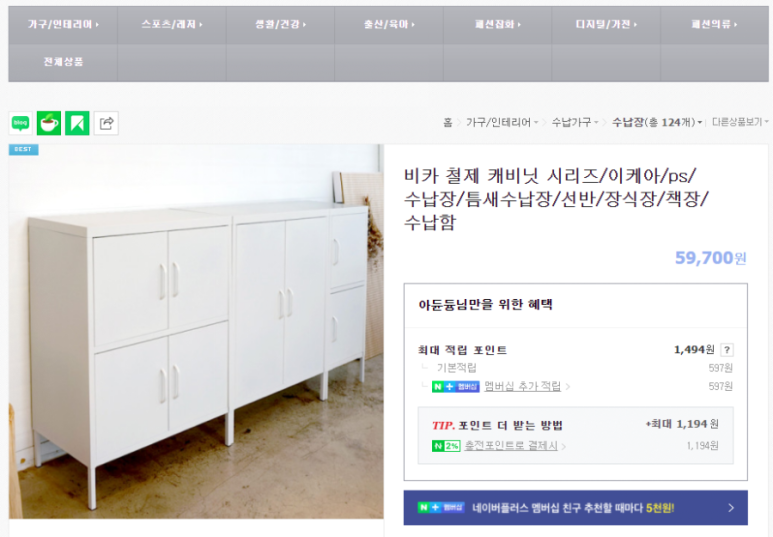
Task: Share product to Naver Blog icon
Action: click(21, 123)
